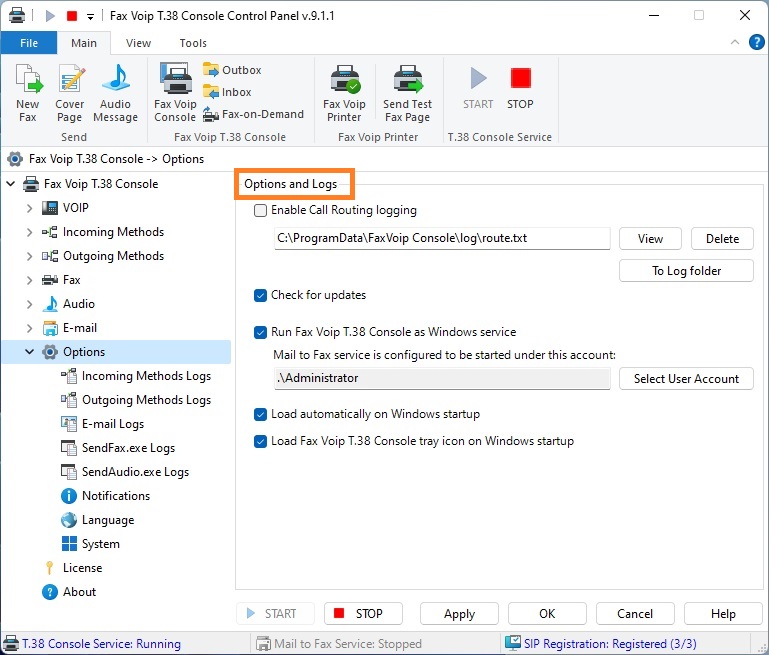Toggle Load automatically on Windows startup
The width and height of the screenshot is (769, 655).
[260, 415]
